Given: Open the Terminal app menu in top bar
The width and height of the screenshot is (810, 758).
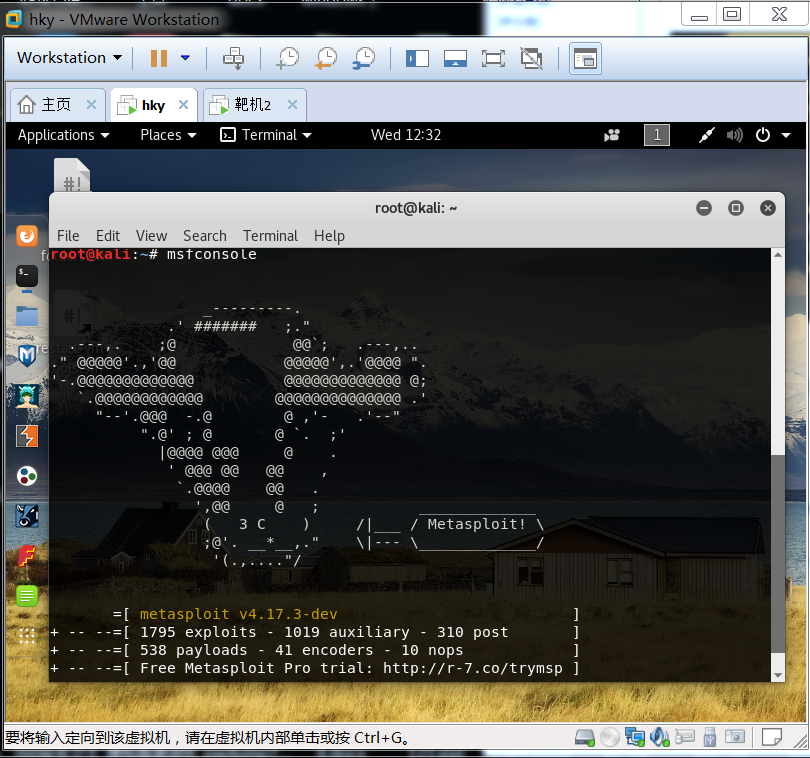Looking at the screenshot, I should coord(266,135).
